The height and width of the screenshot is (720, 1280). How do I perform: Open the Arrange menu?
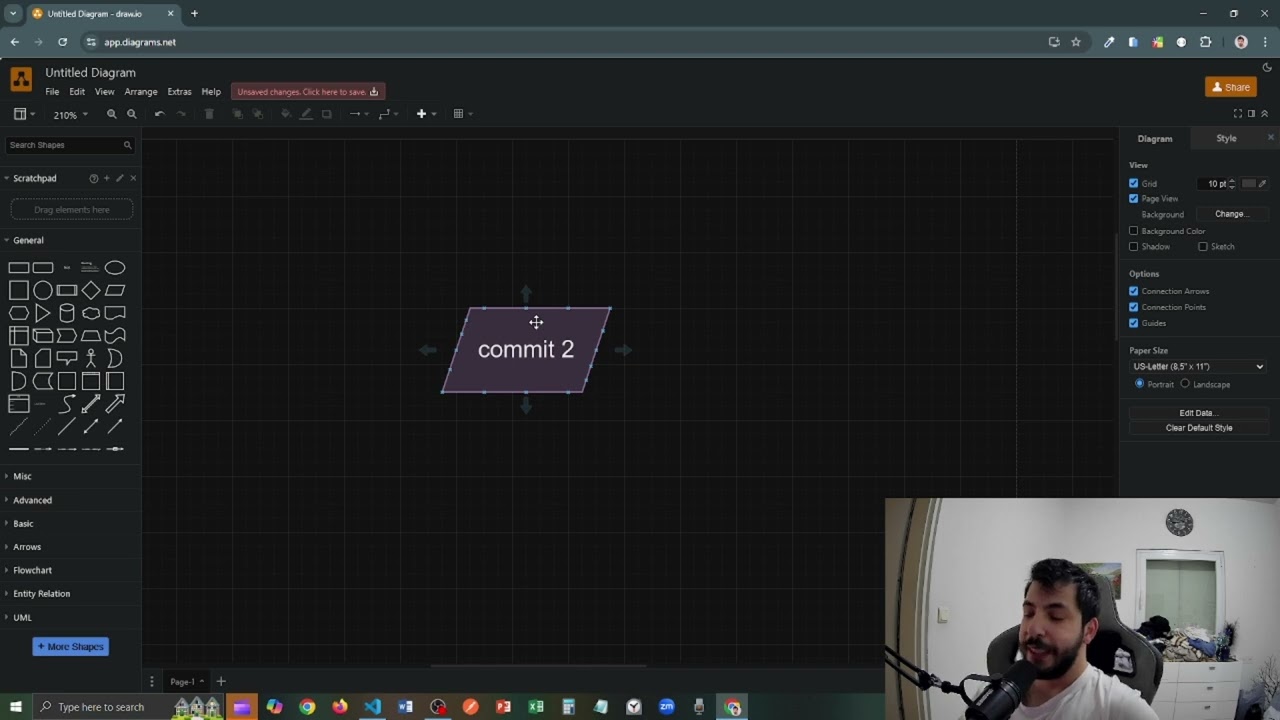click(x=141, y=92)
